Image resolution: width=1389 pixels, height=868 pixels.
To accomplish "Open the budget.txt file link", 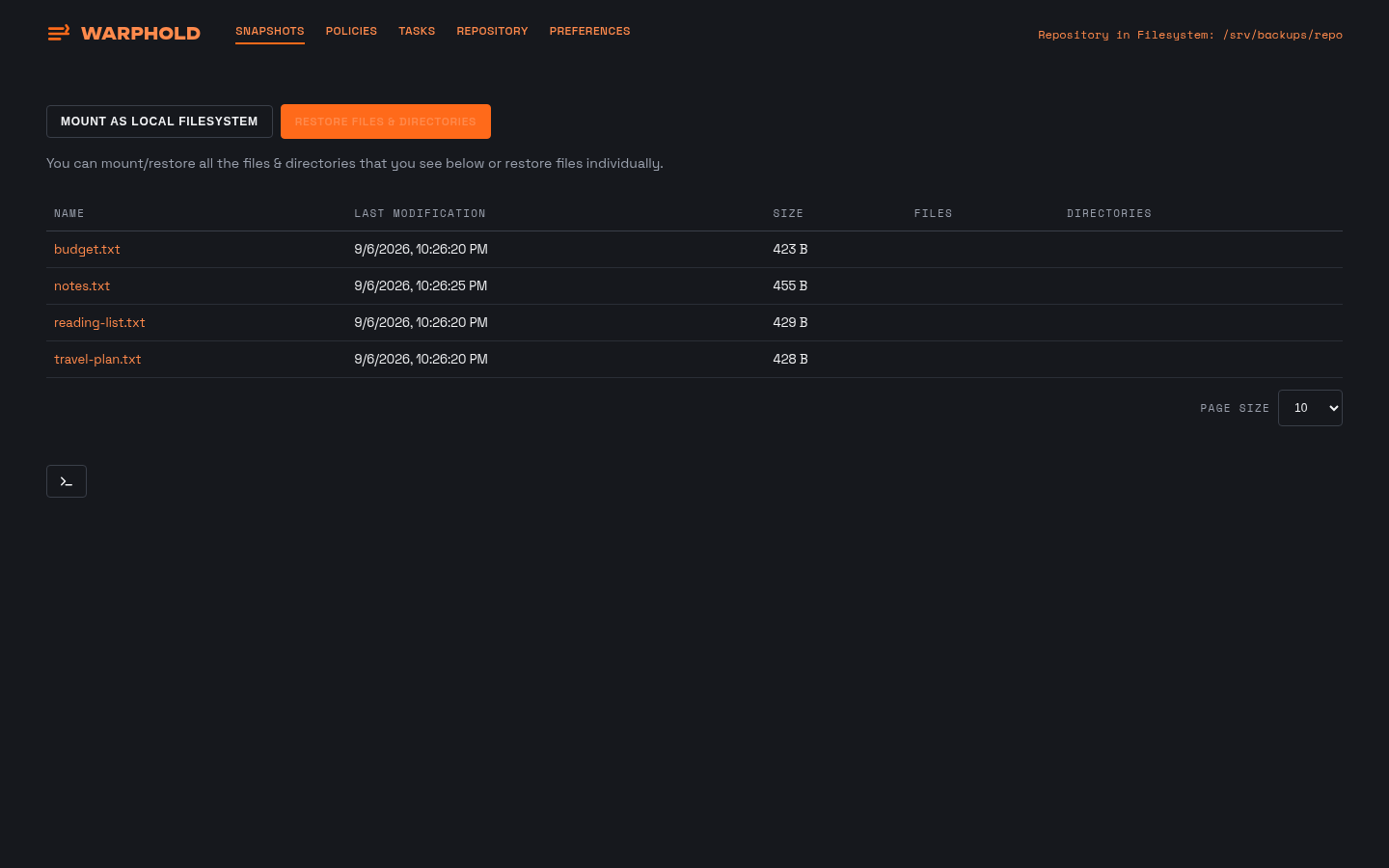I will [x=87, y=250].
